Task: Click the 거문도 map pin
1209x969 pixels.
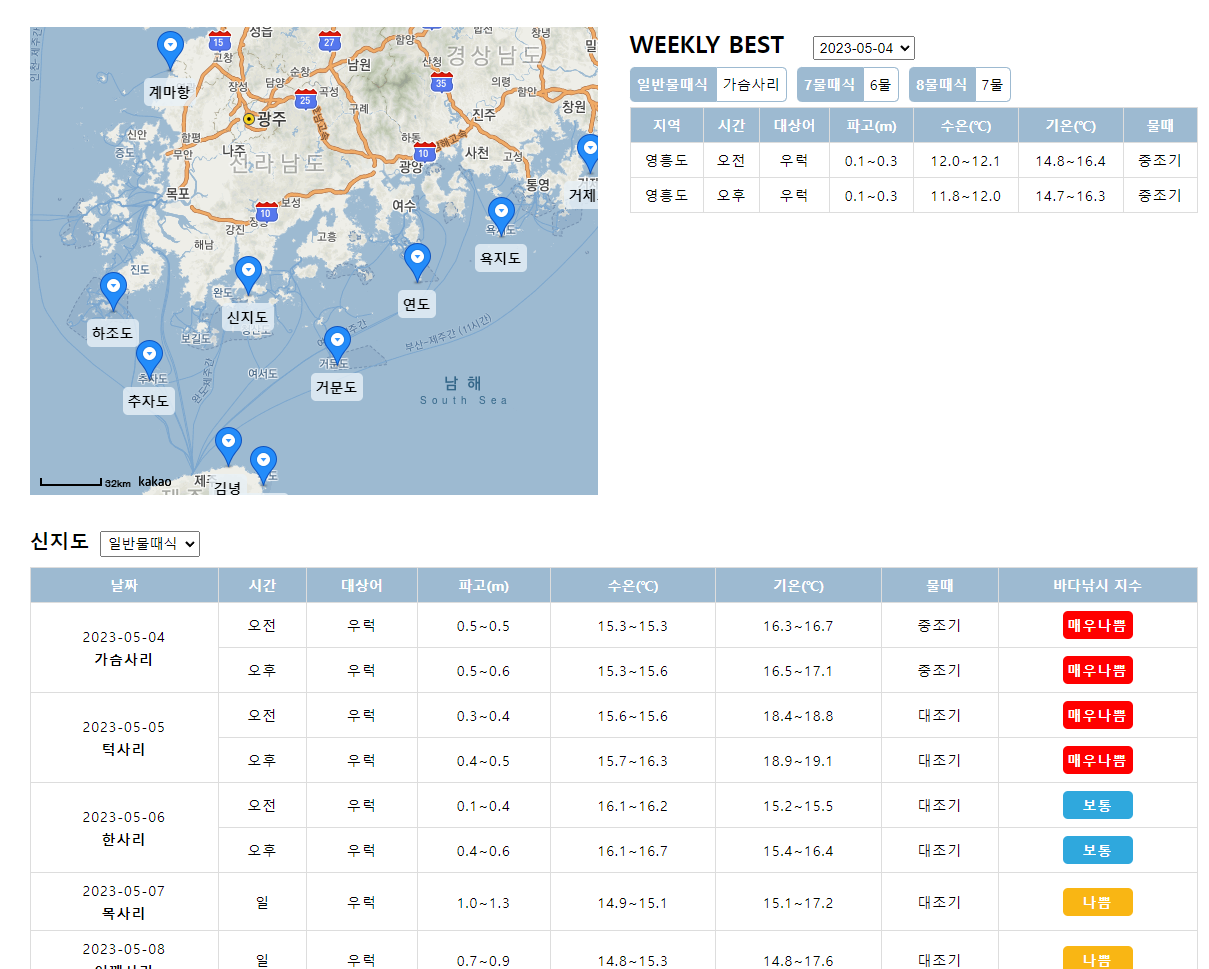Action: [337, 344]
